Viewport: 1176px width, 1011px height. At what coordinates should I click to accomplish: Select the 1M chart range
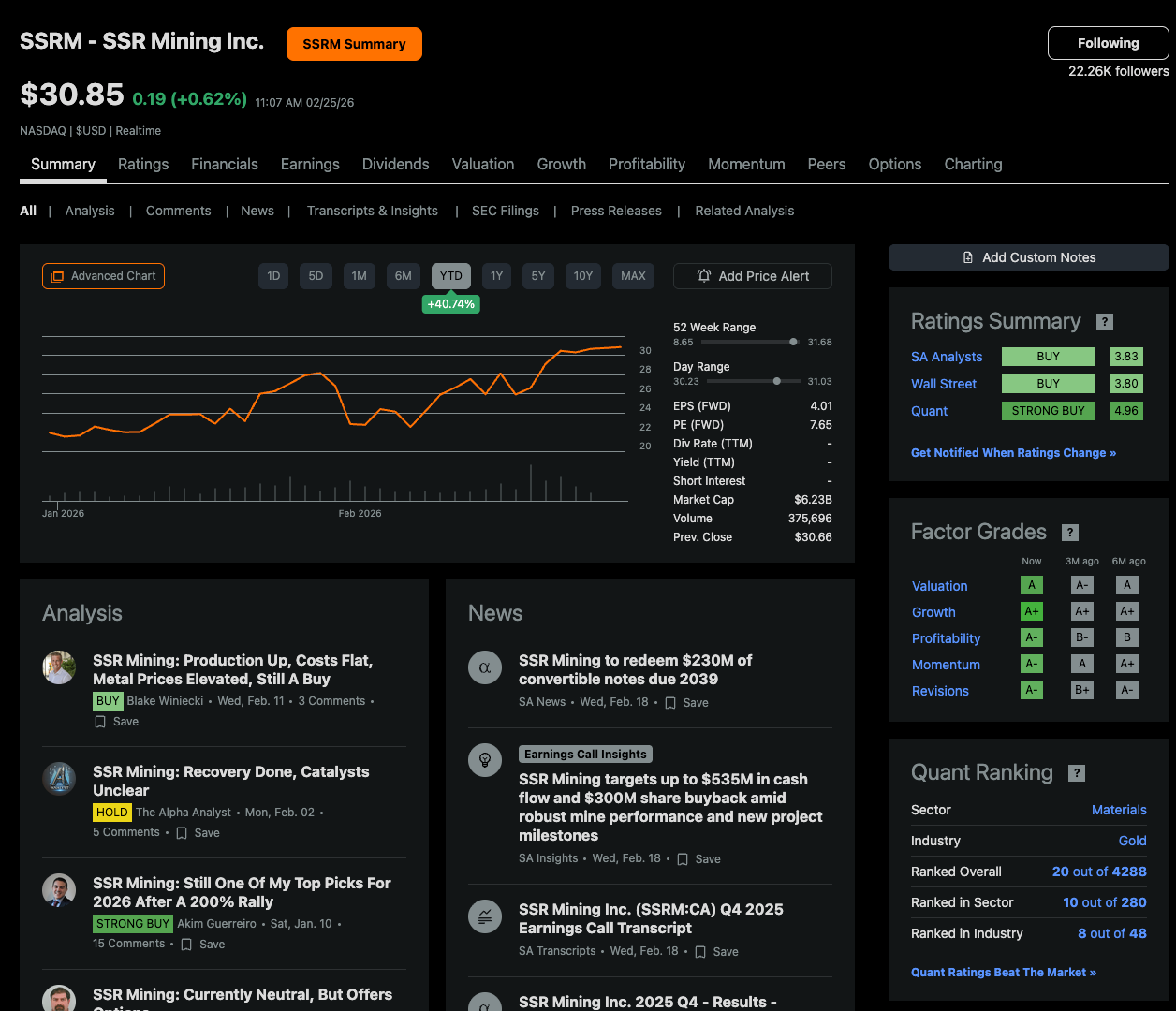360,276
